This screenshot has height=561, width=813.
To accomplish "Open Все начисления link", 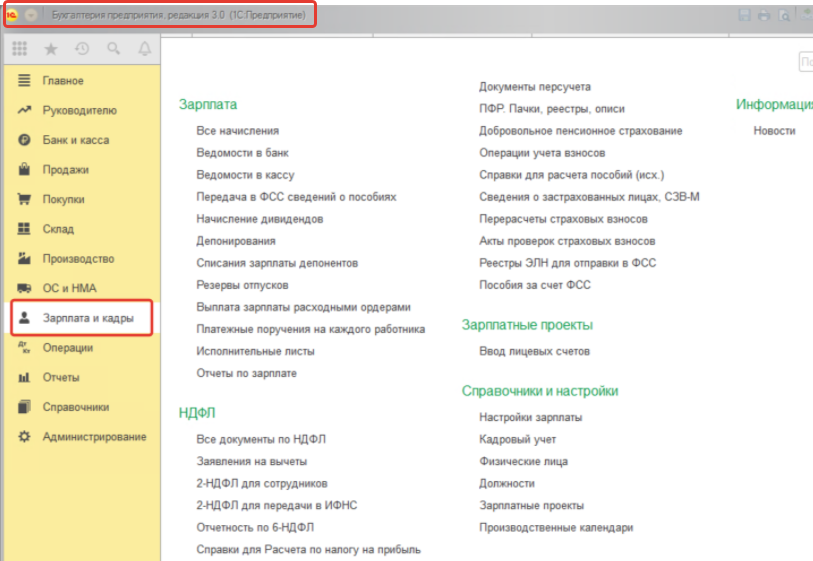I will (237, 131).
